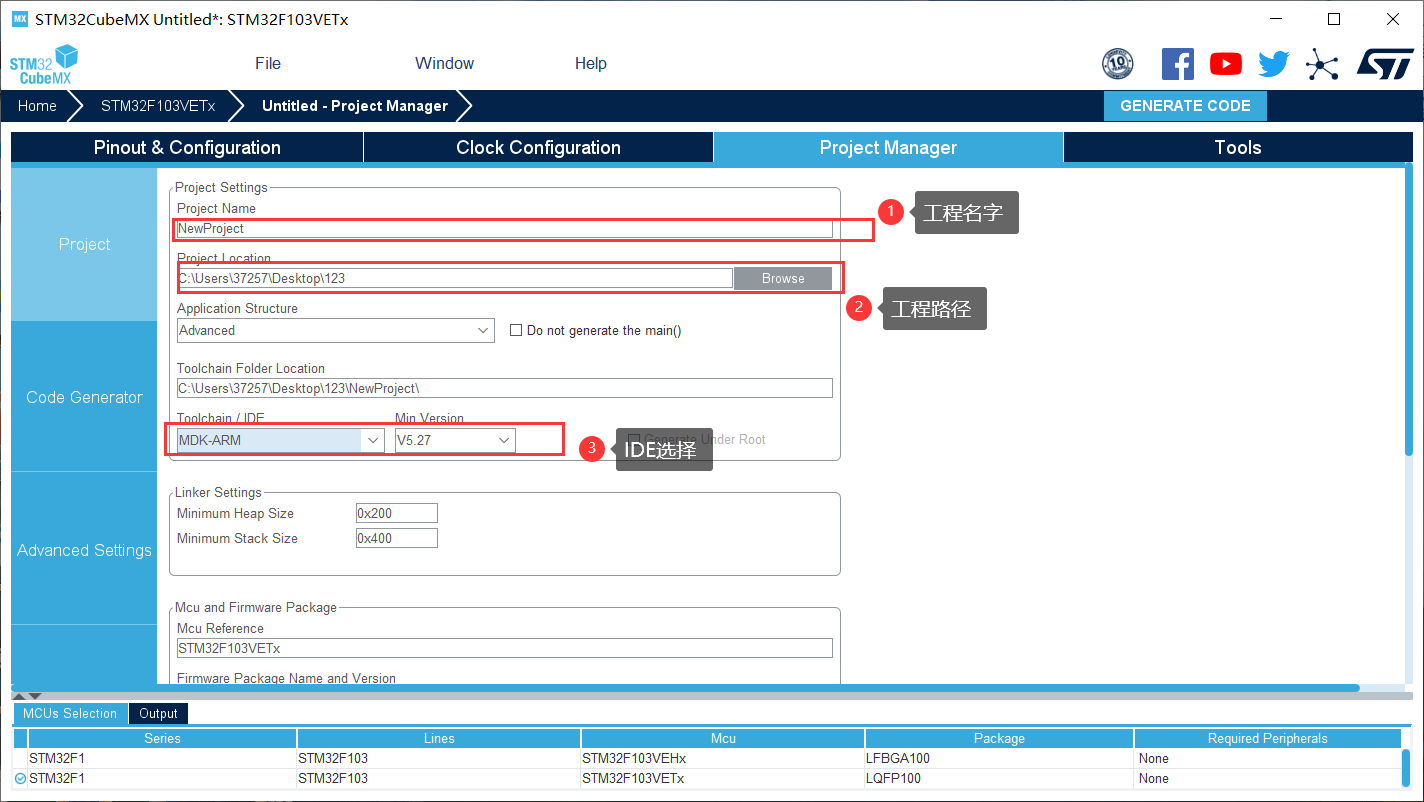Click the MCU table vertical scrollbar
This screenshot has height=802, width=1424.
[1407, 768]
